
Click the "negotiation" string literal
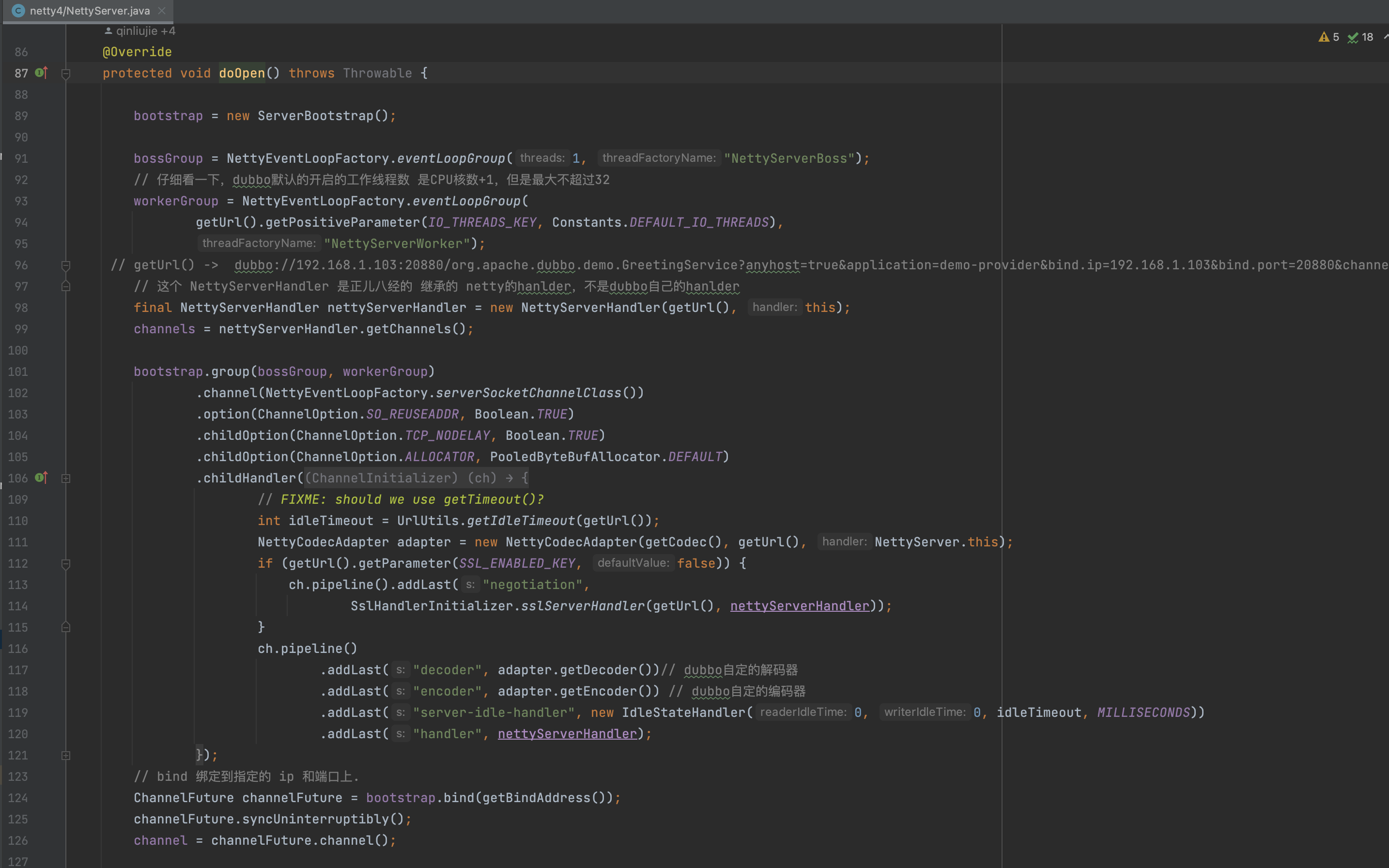(x=532, y=585)
